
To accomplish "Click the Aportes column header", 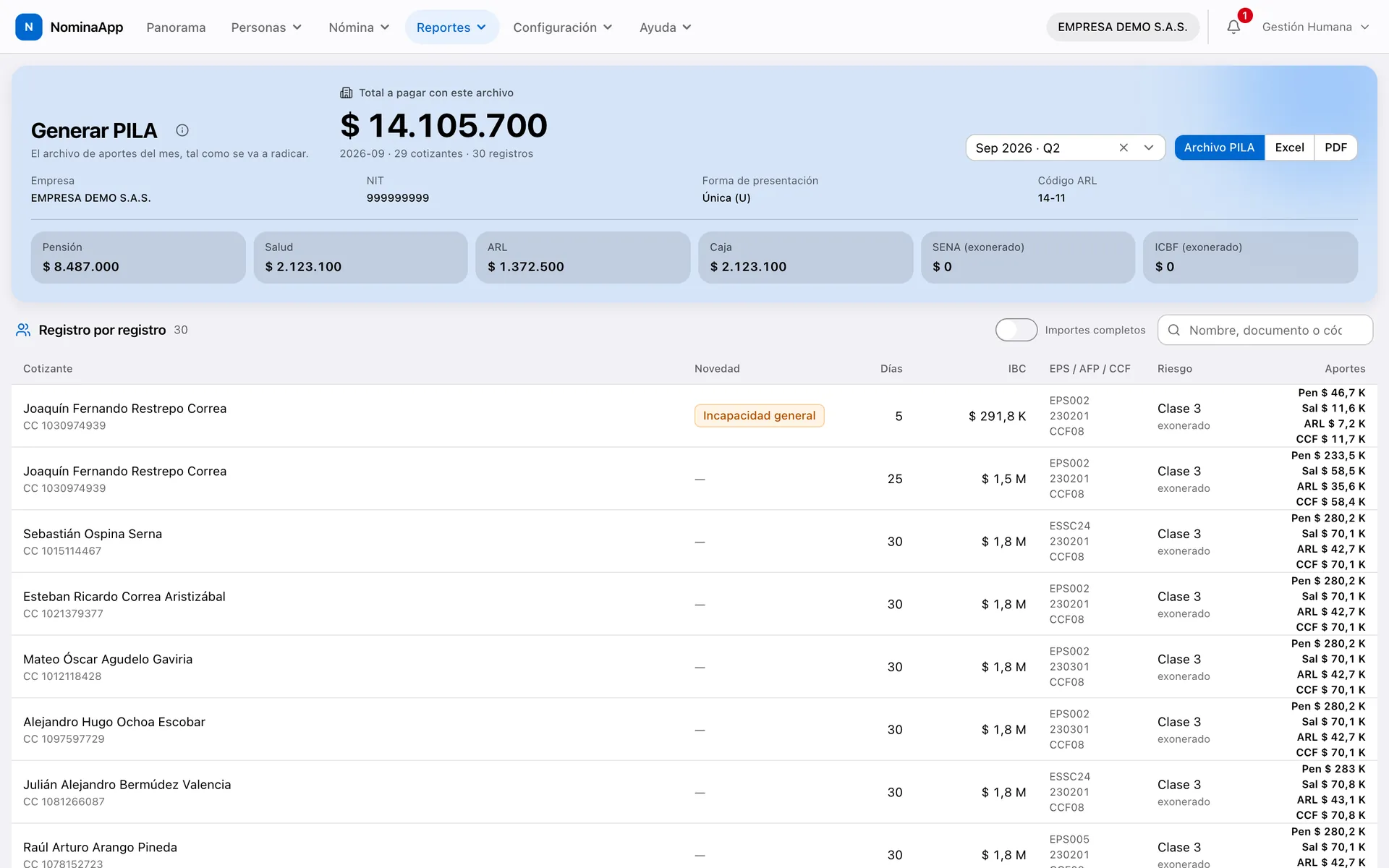I will [1345, 369].
